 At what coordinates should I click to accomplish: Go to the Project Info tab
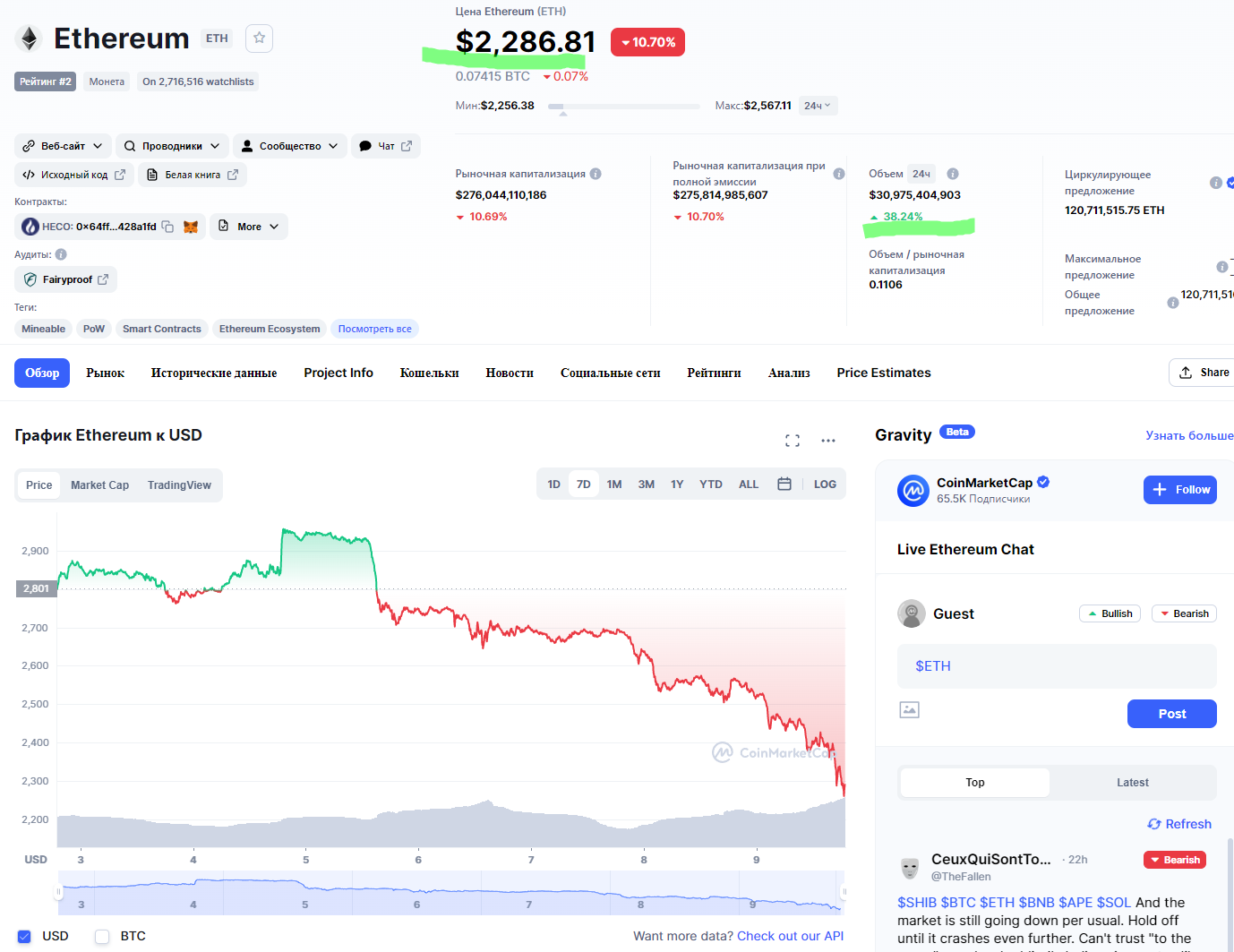[338, 373]
